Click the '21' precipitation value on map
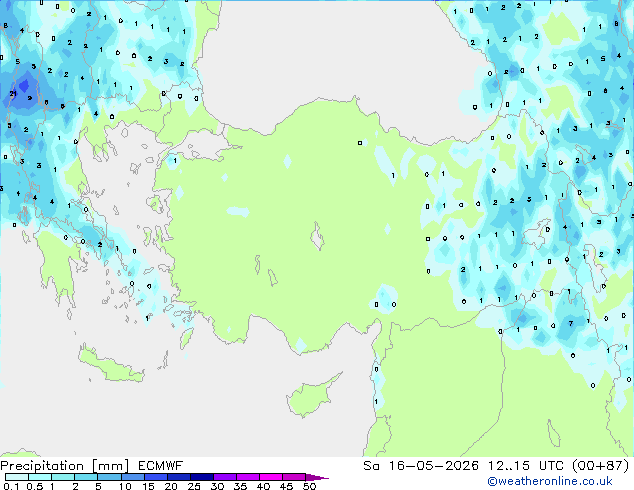The width and height of the screenshot is (634, 490). point(13,94)
